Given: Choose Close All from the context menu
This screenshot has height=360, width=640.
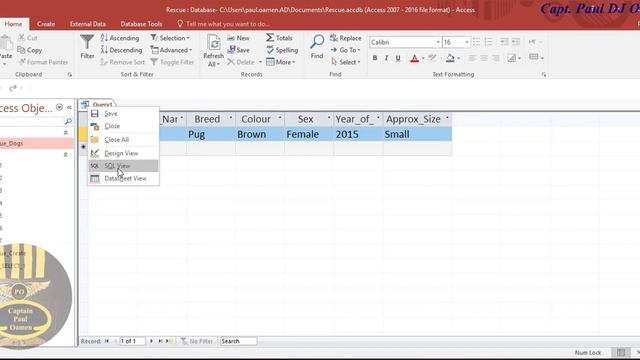Looking at the screenshot, I should tap(124, 140).
